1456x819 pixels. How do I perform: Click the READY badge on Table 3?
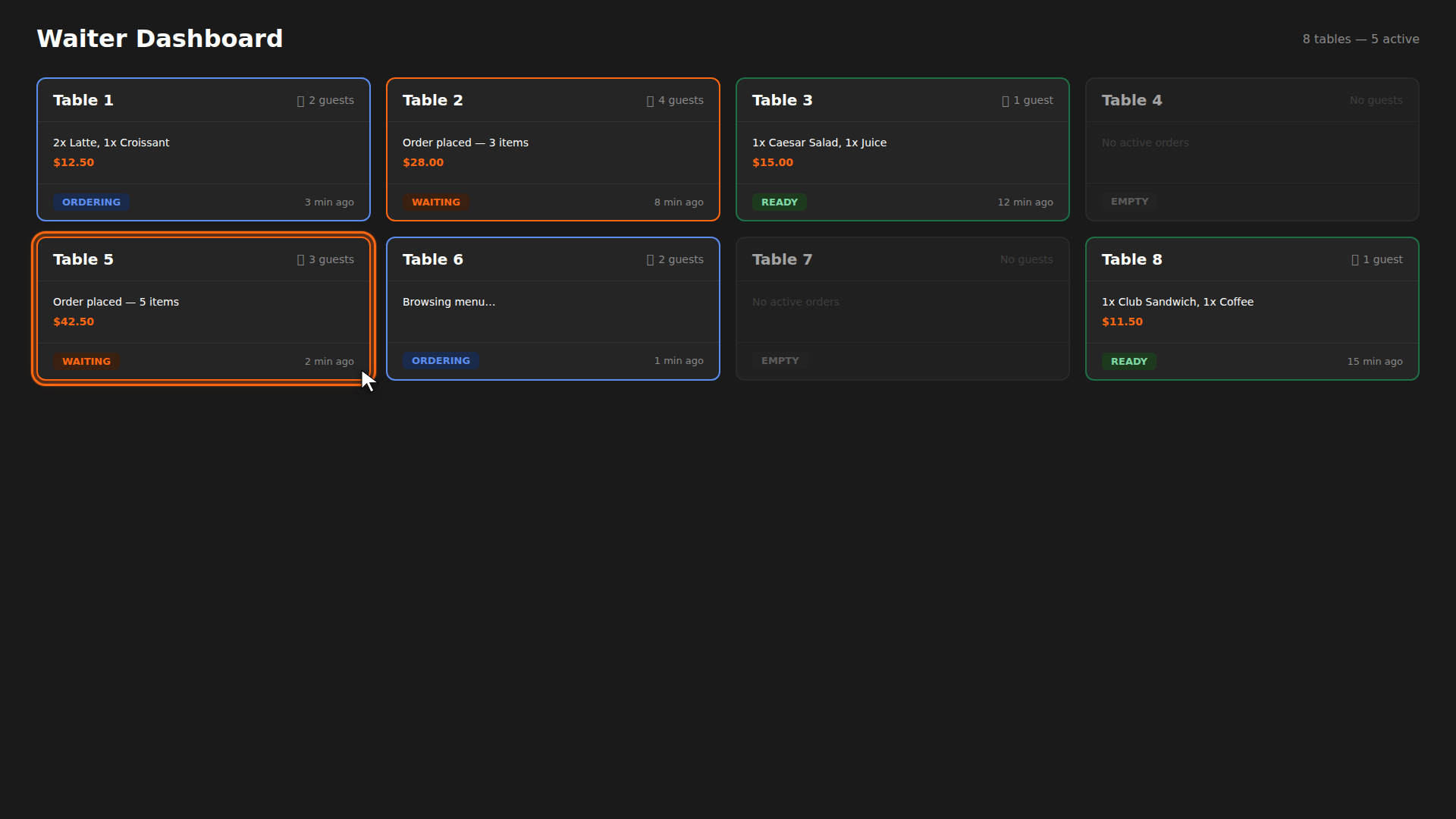pyautogui.click(x=780, y=202)
